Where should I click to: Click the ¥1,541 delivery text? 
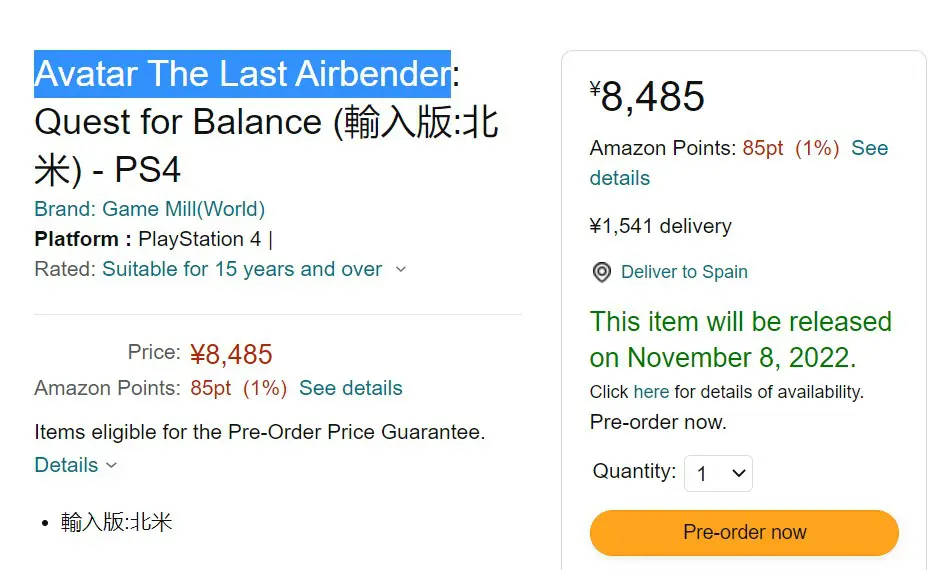tap(660, 226)
